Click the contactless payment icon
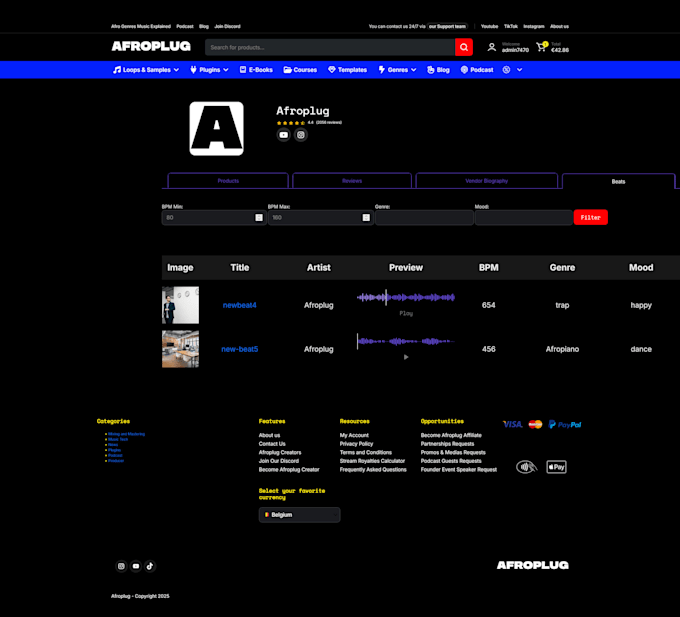 (x=526, y=467)
